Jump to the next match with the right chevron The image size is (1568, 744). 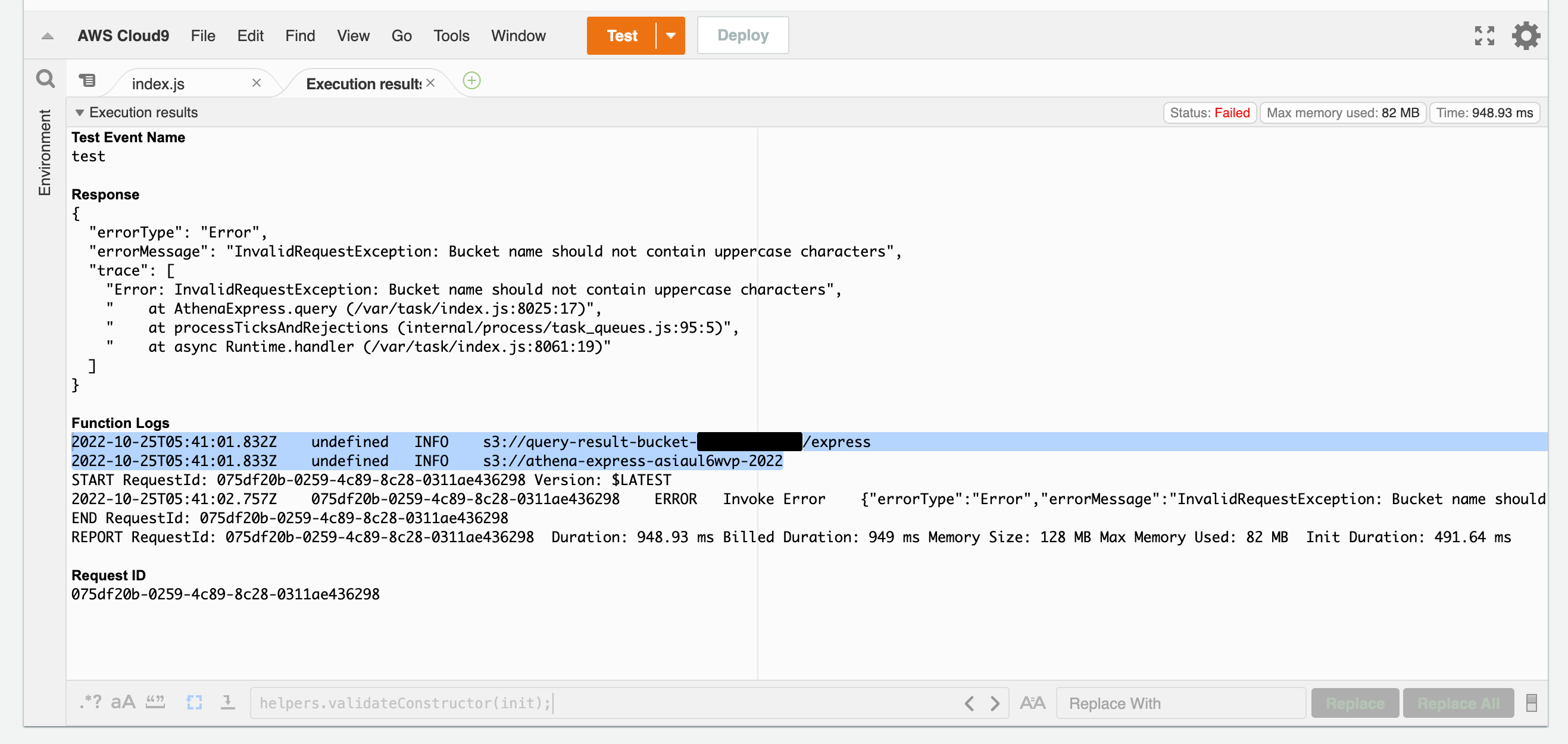(x=995, y=703)
